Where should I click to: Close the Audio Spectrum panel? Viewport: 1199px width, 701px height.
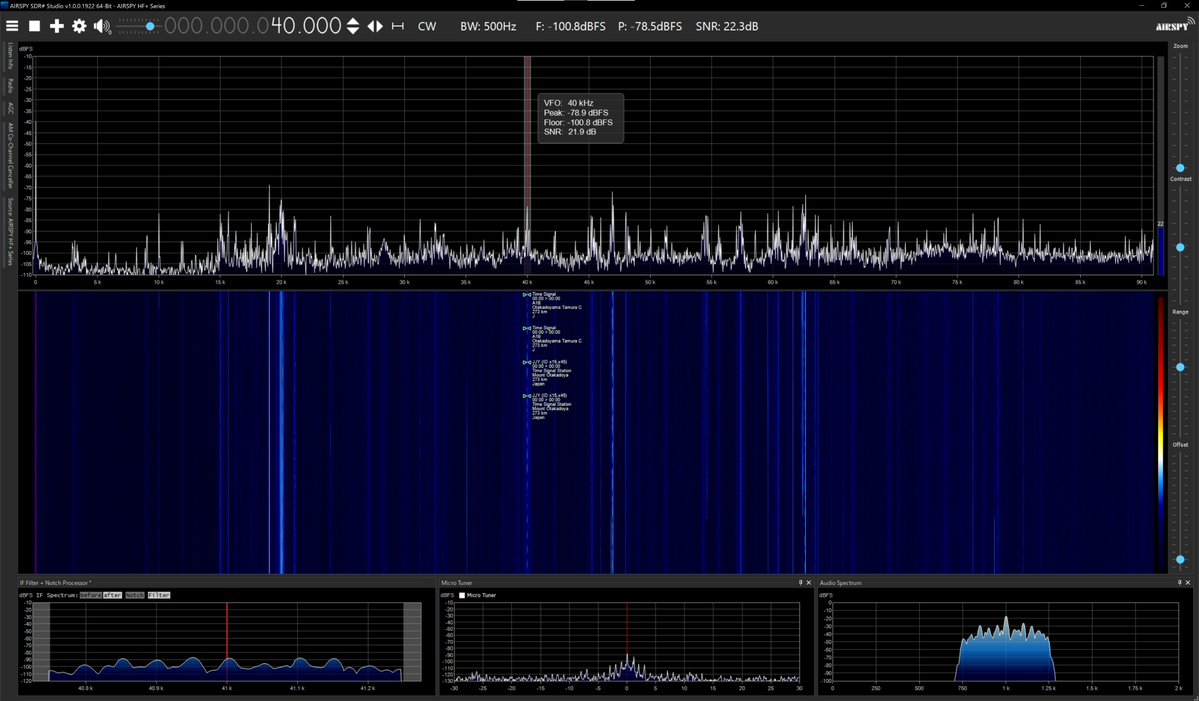point(1188,583)
